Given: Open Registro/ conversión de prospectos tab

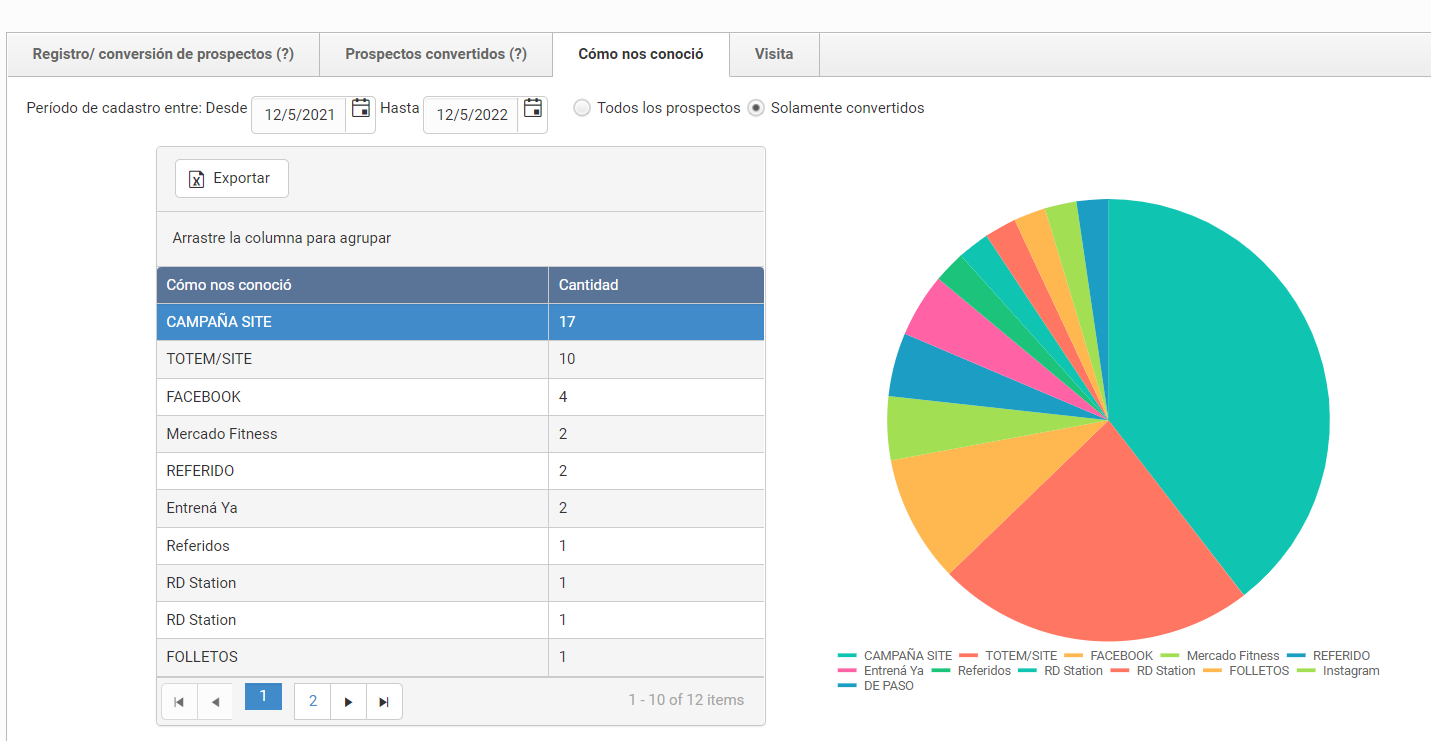Looking at the screenshot, I should (163, 54).
